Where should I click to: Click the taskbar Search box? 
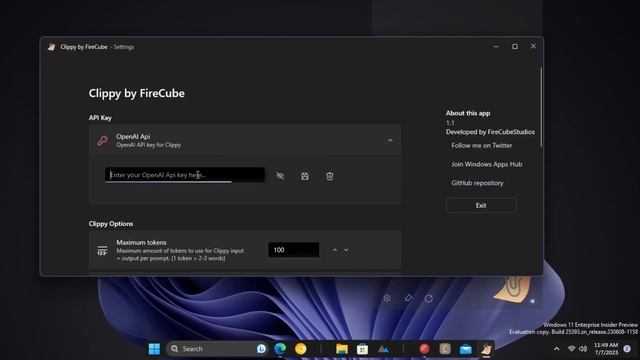[217, 349]
